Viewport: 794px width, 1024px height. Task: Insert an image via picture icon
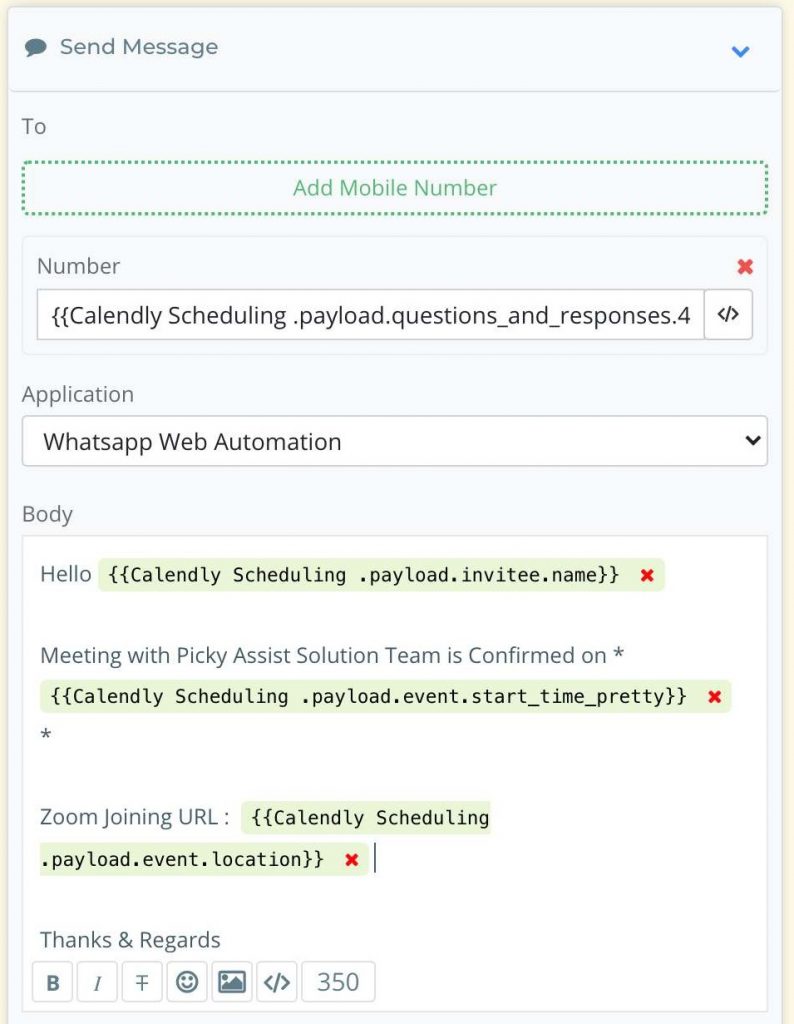pos(232,982)
